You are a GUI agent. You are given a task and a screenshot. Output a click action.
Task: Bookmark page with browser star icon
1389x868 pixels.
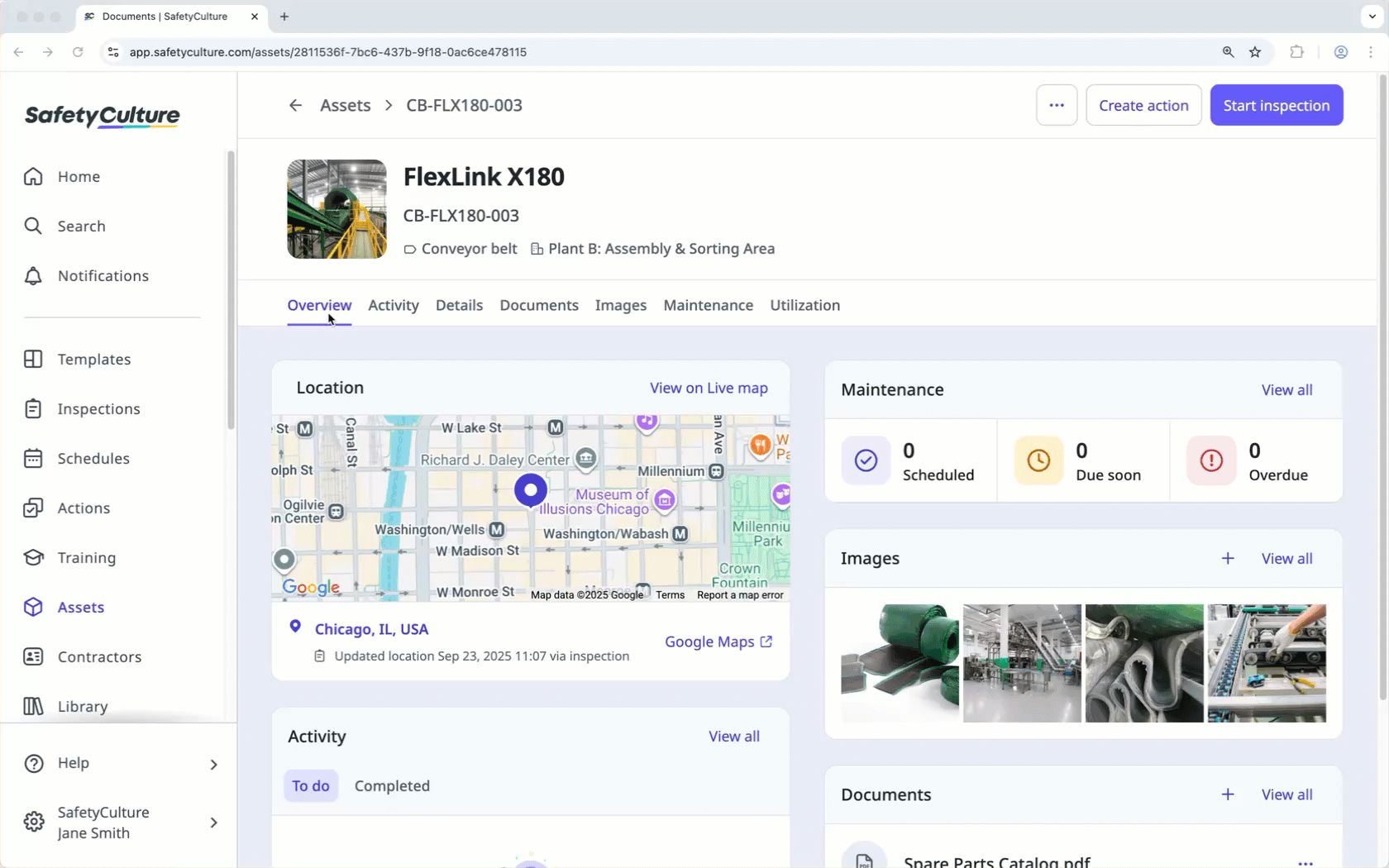1255,52
